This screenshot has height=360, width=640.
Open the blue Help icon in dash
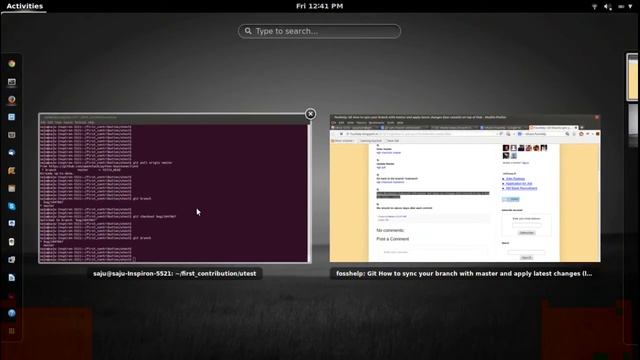click(x=12, y=313)
